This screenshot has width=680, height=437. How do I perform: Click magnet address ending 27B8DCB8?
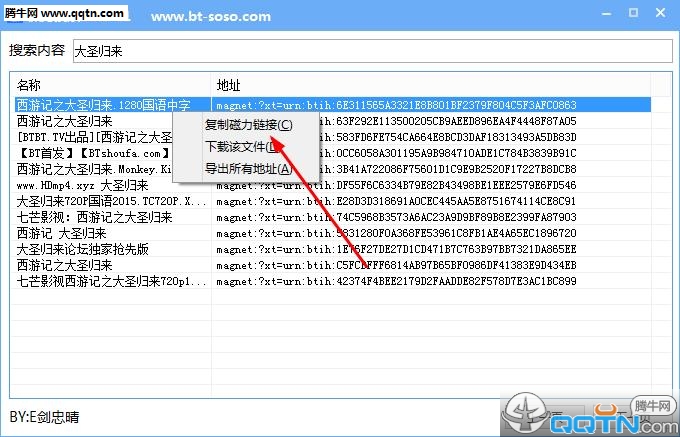tap(448, 169)
